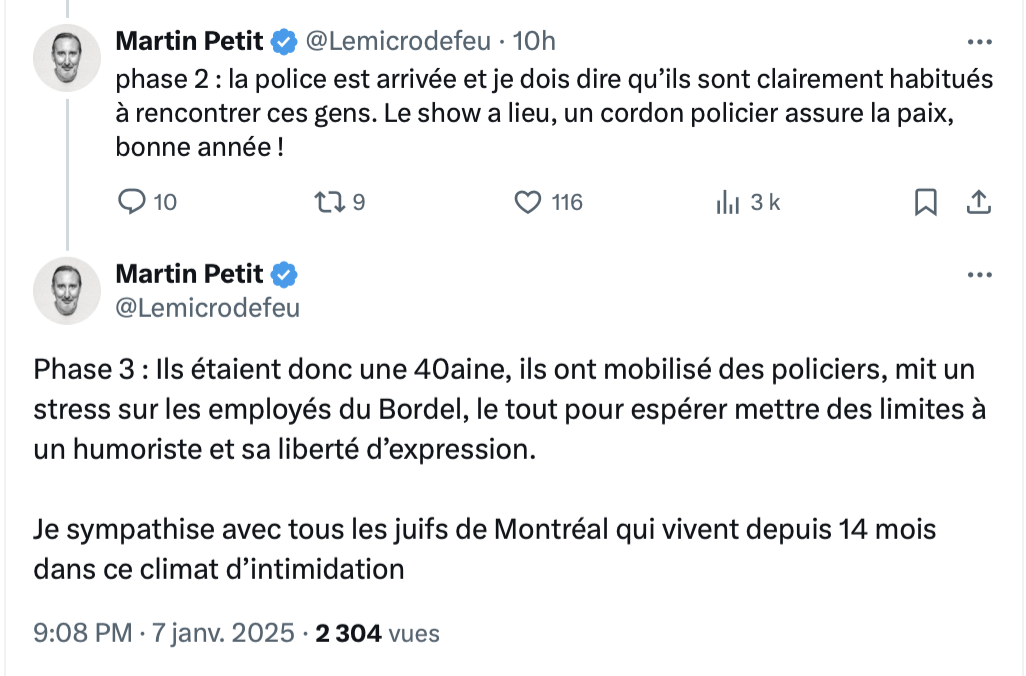Click the 9:08 PM · 7 janv. 2025 timestamp
Screen dimensions: 1026x676
[164, 633]
